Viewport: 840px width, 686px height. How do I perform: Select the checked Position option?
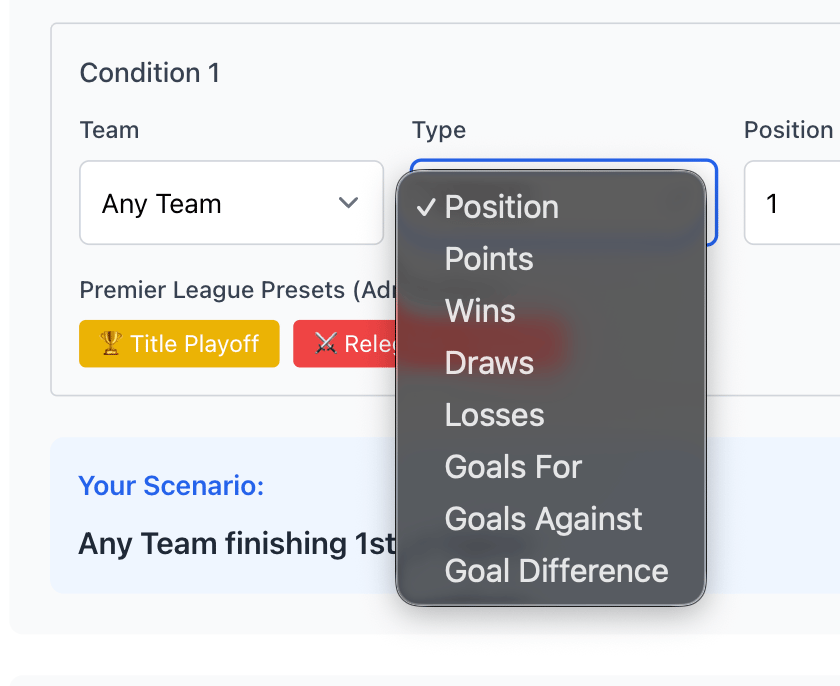(x=501, y=207)
